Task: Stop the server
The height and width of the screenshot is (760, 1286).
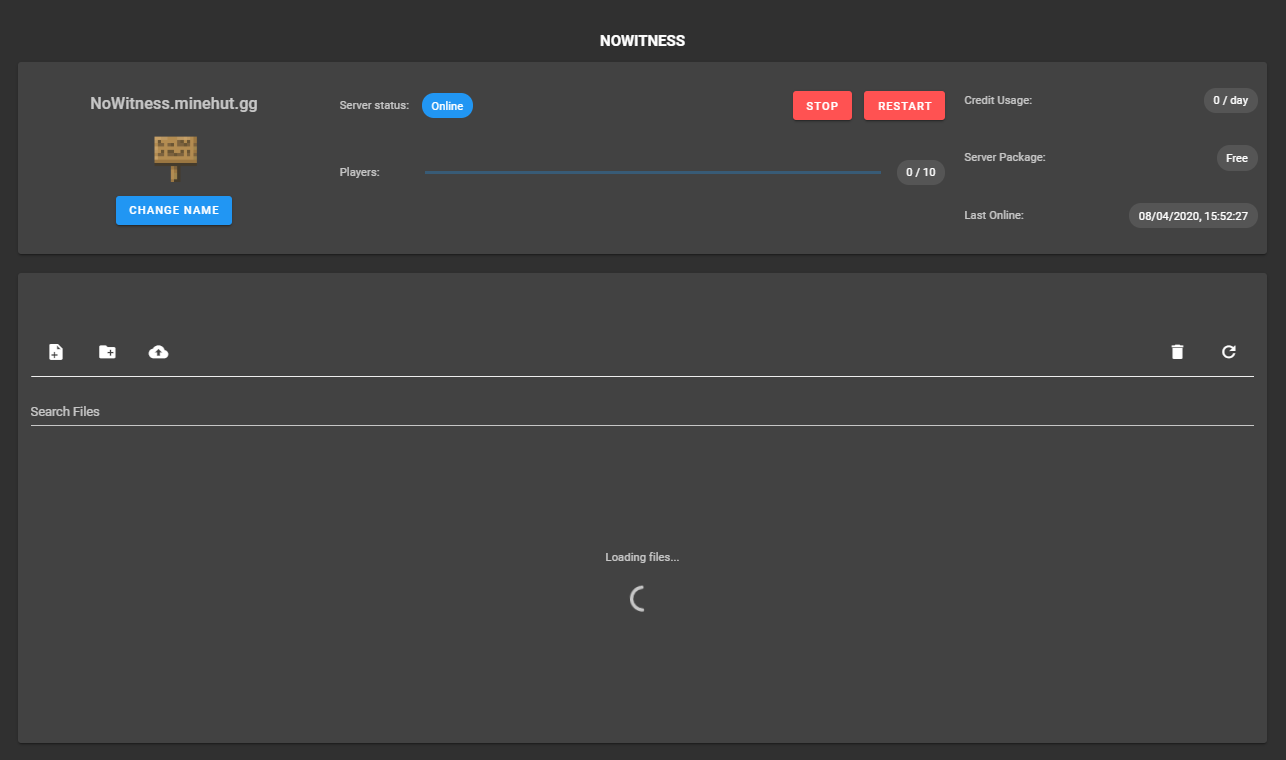Action: pyautogui.click(x=822, y=106)
